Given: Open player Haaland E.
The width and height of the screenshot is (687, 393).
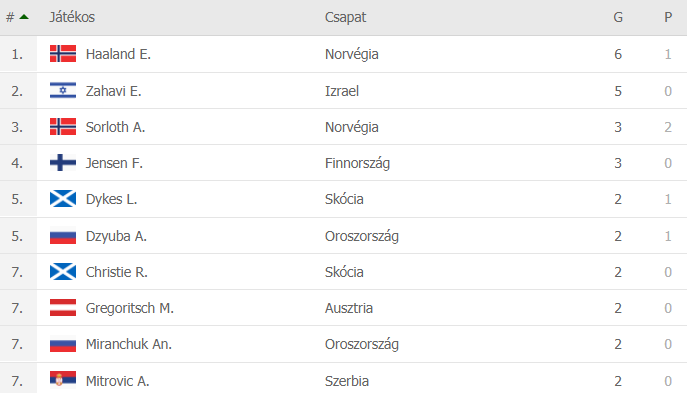Looking at the screenshot, I should point(118,54).
